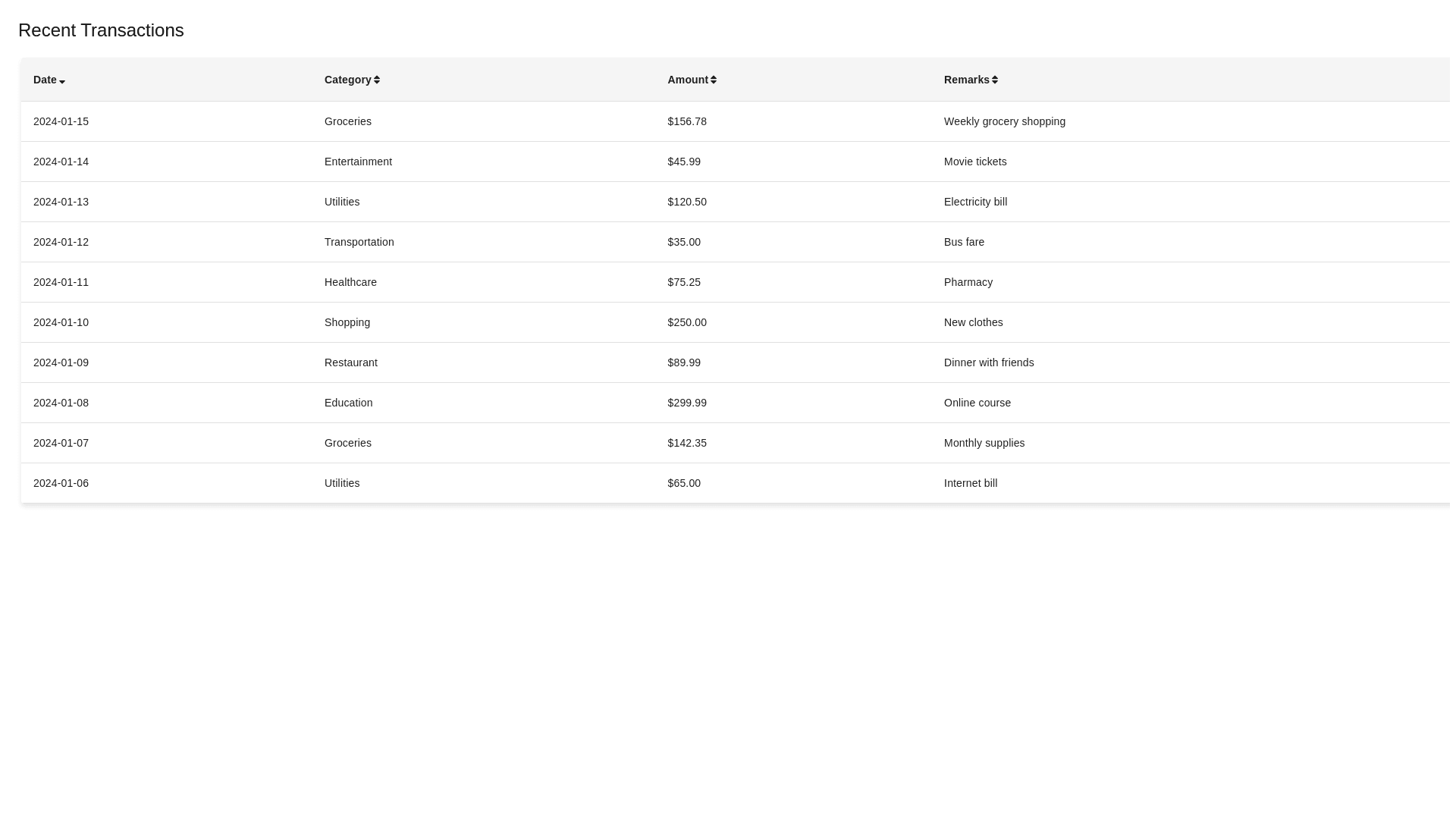Sort transactions by Amount header
1456x819 pixels.
point(687,80)
